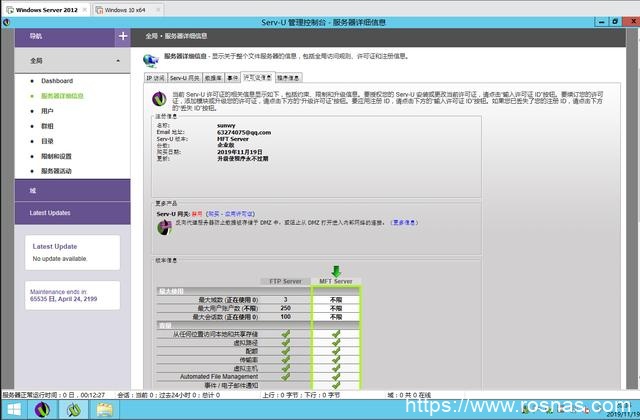This screenshot has width=640, height=420.
Task: Click the 更多信息 link
Action: coord(404,222)
